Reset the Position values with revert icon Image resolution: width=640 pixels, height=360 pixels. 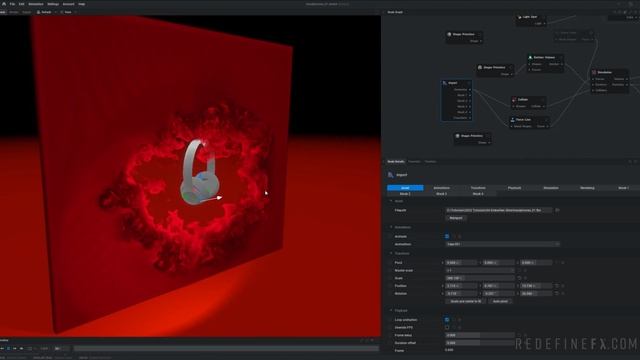tap(557, 286)
